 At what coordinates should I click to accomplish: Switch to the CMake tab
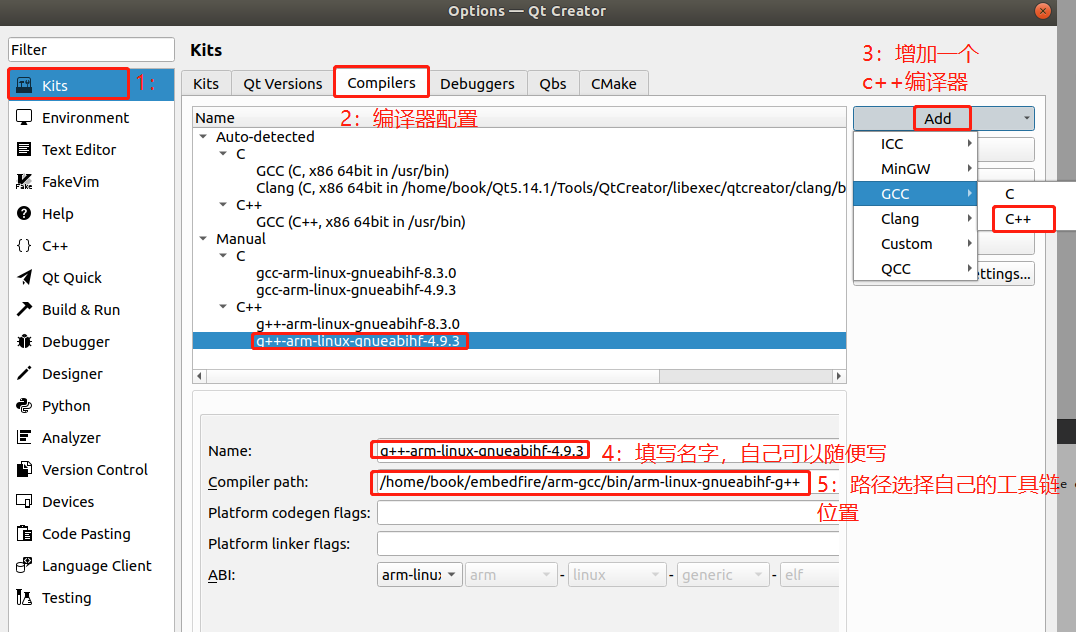[x=613, y=84]
